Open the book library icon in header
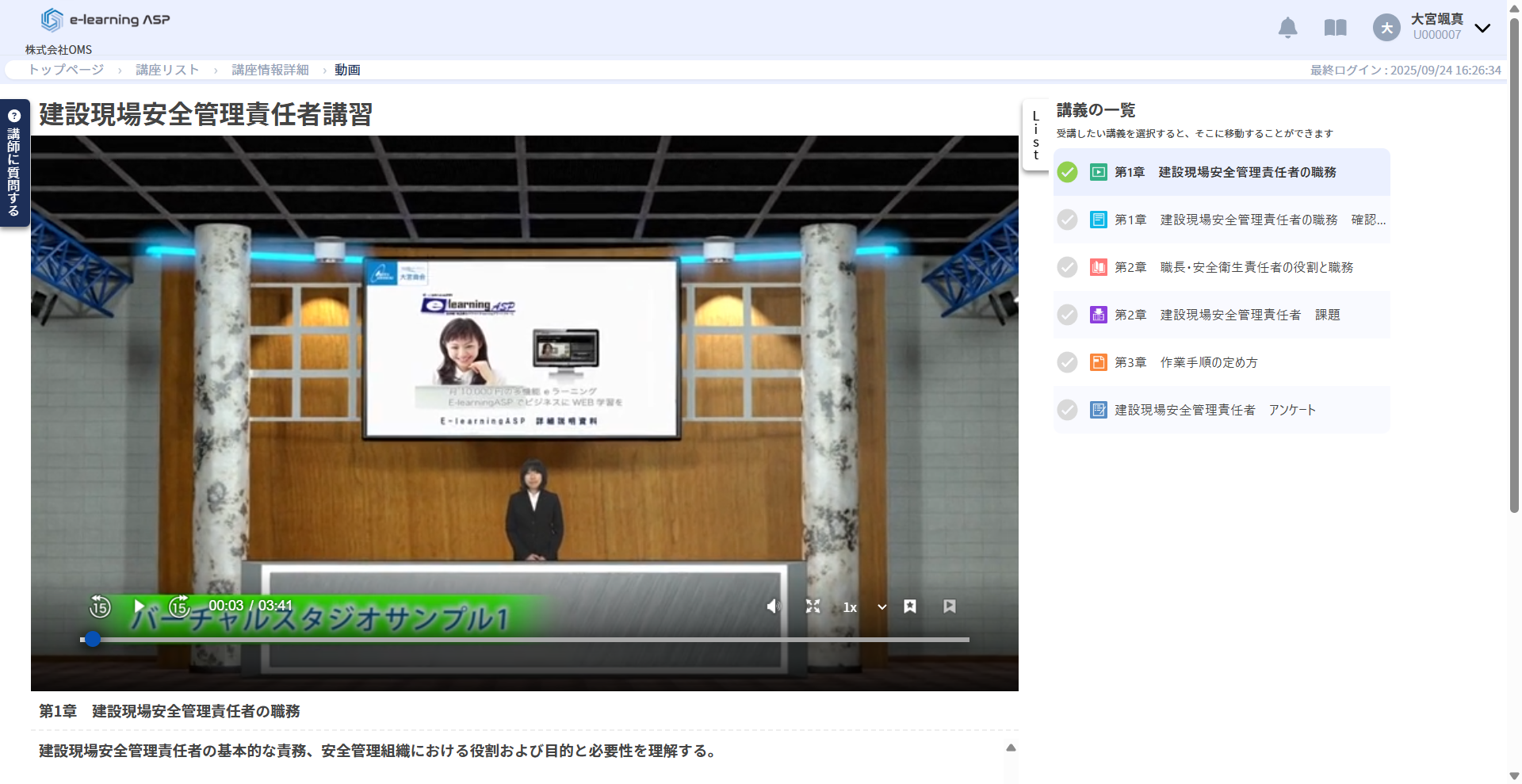This screenshot has width=1522, height=784. click(x=1335, y=28)
